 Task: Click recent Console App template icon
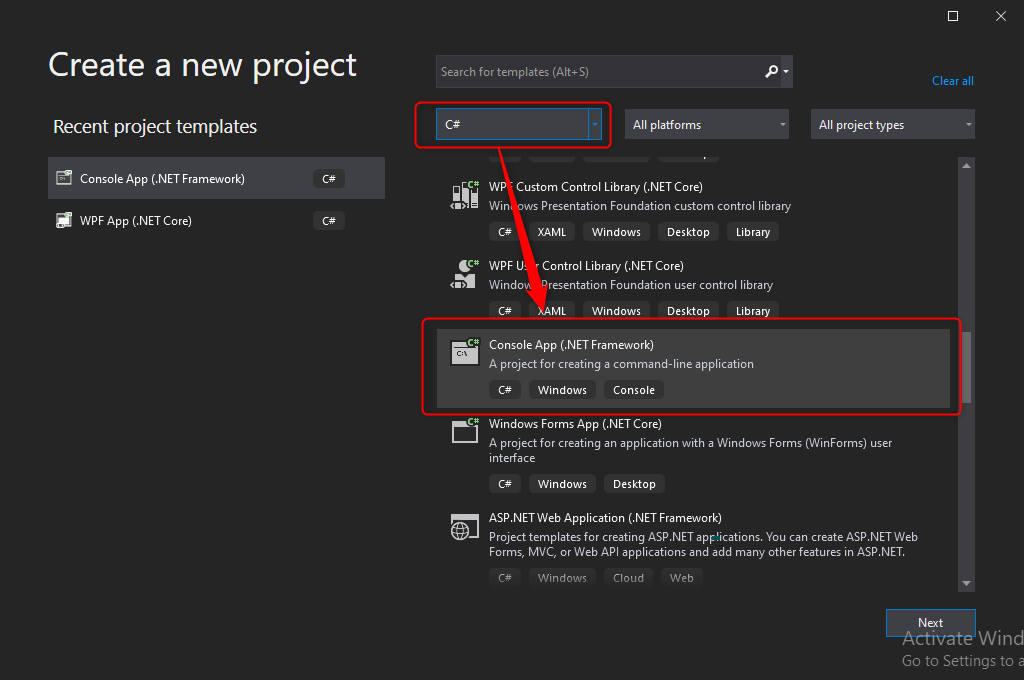tap(64, 179)
